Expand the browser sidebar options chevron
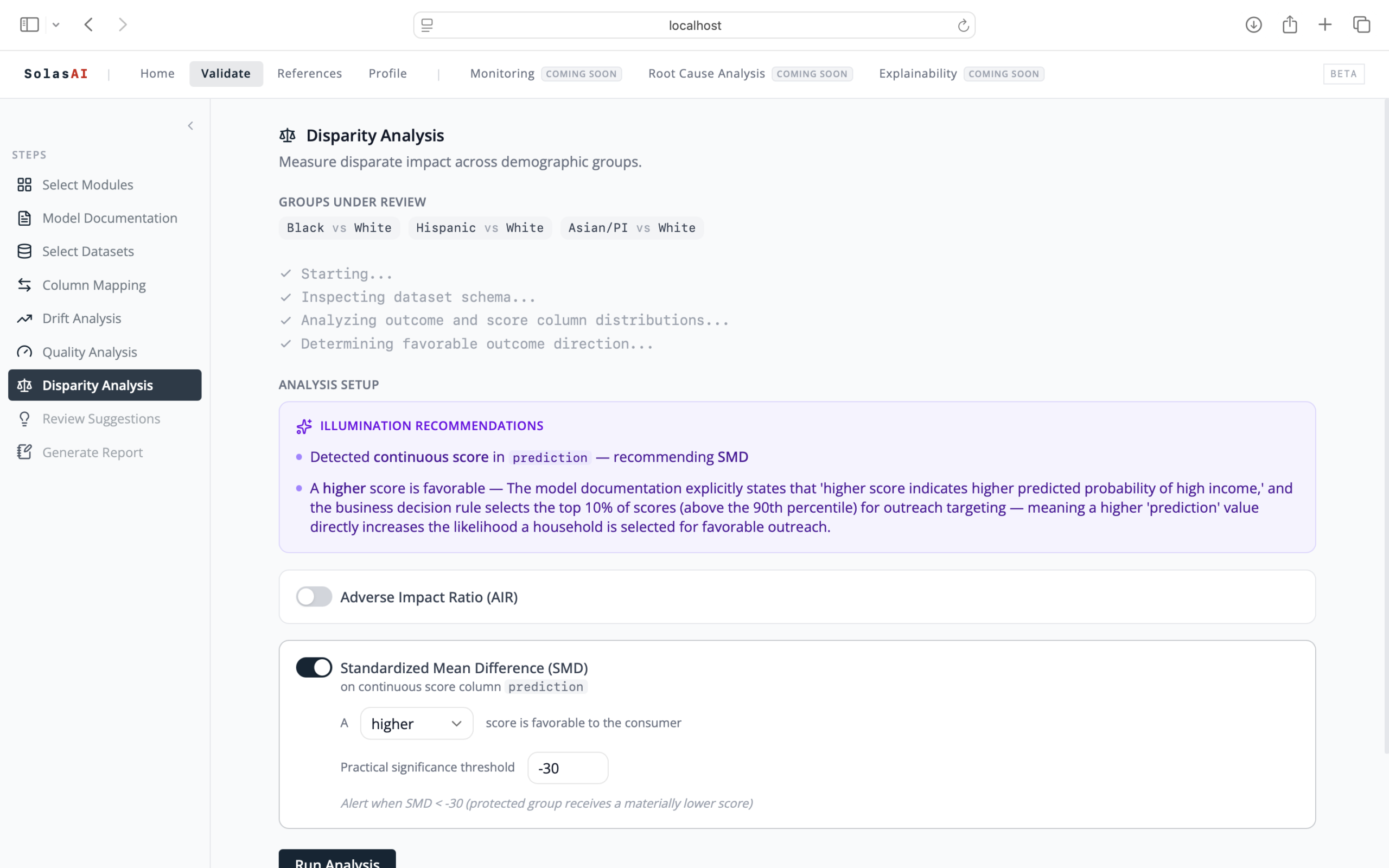Image resolution: width=1389 pixels, height=868 pixels. coord(56,25)
